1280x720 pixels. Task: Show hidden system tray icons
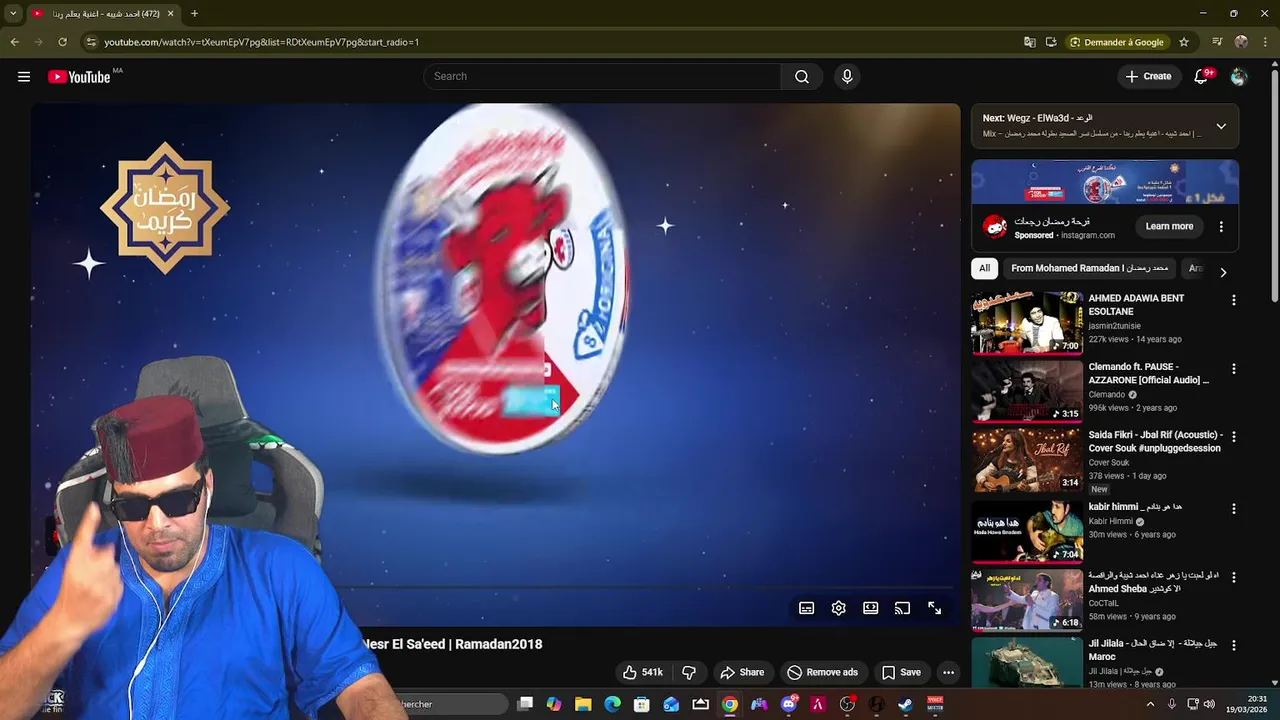click(1150, 704)
